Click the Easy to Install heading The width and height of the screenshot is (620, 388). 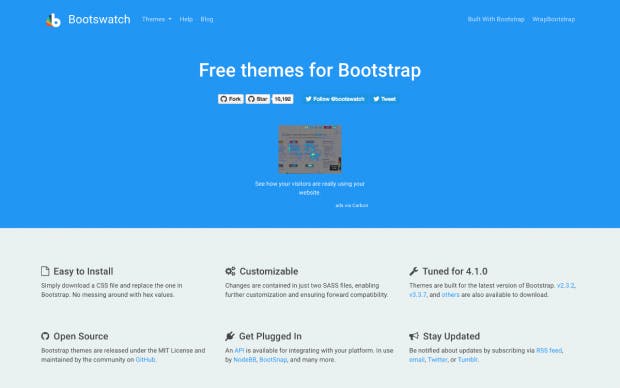pos(83,271)
